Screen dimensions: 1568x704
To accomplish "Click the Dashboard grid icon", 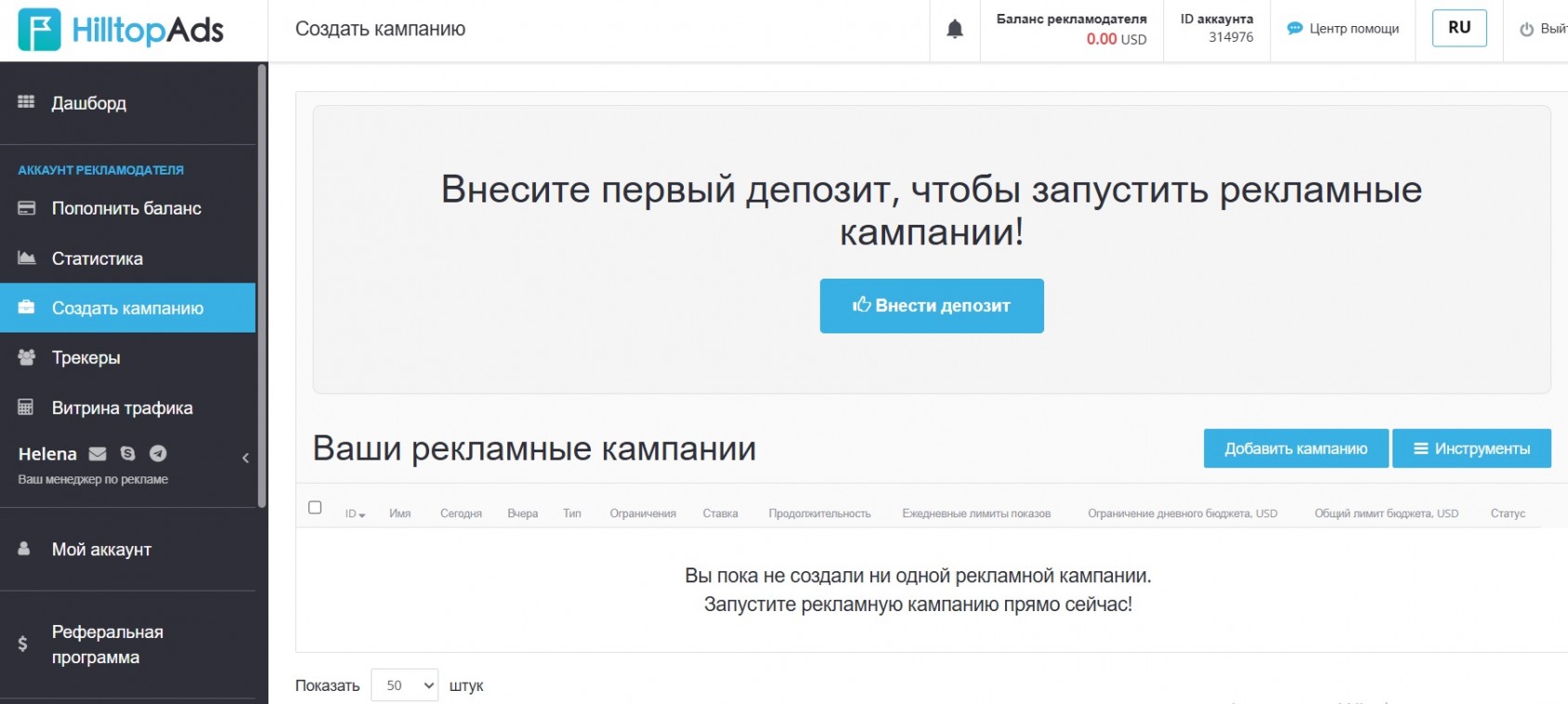I will [26, 102].
